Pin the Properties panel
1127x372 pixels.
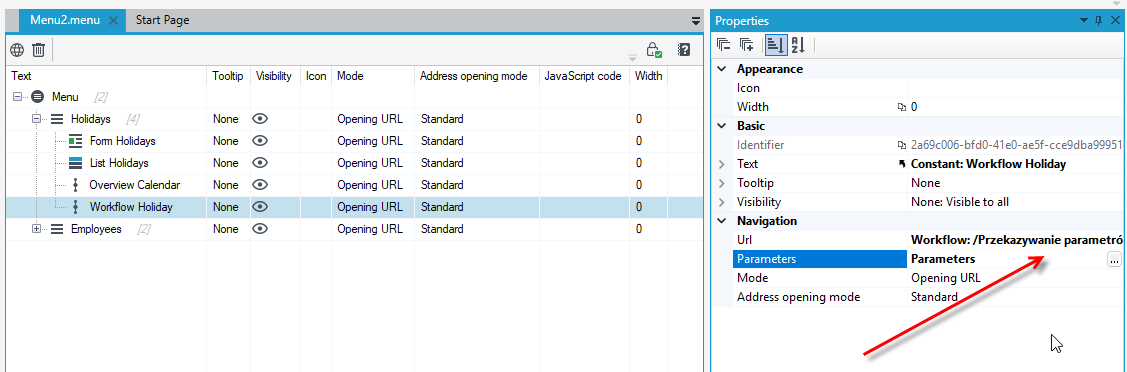click(x=1098, y=21)
